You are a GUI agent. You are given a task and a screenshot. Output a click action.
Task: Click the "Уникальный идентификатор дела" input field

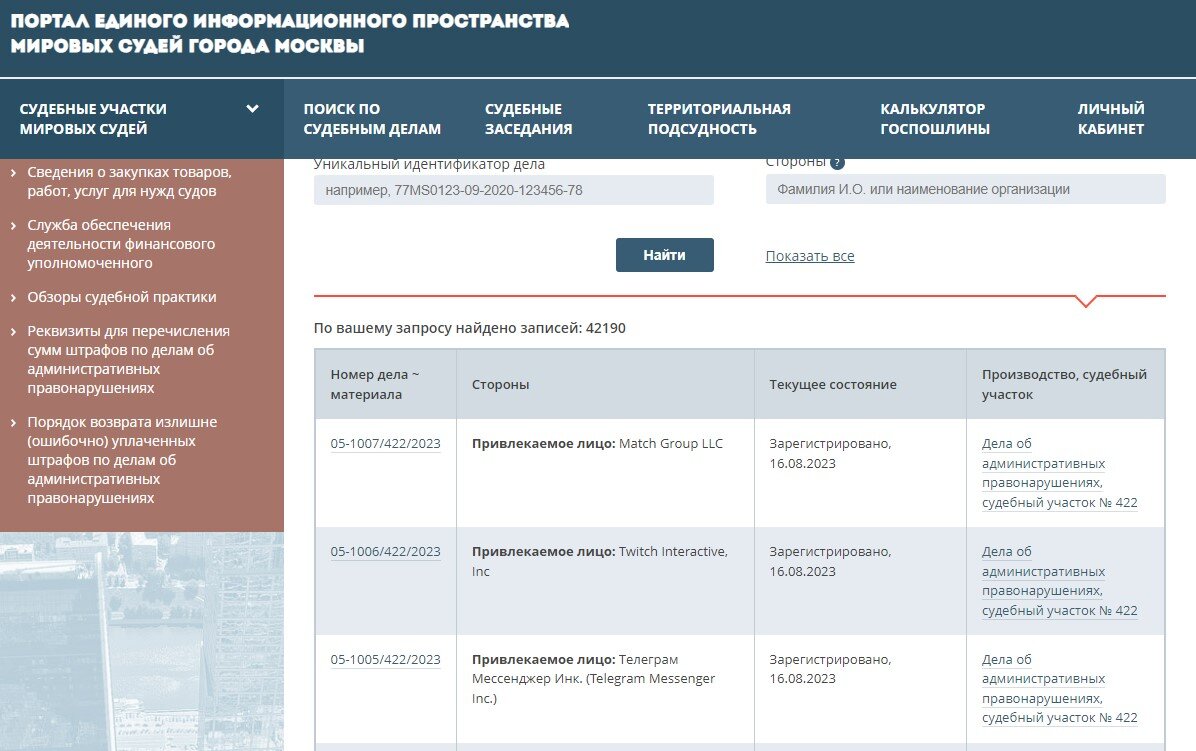[512, 189]
